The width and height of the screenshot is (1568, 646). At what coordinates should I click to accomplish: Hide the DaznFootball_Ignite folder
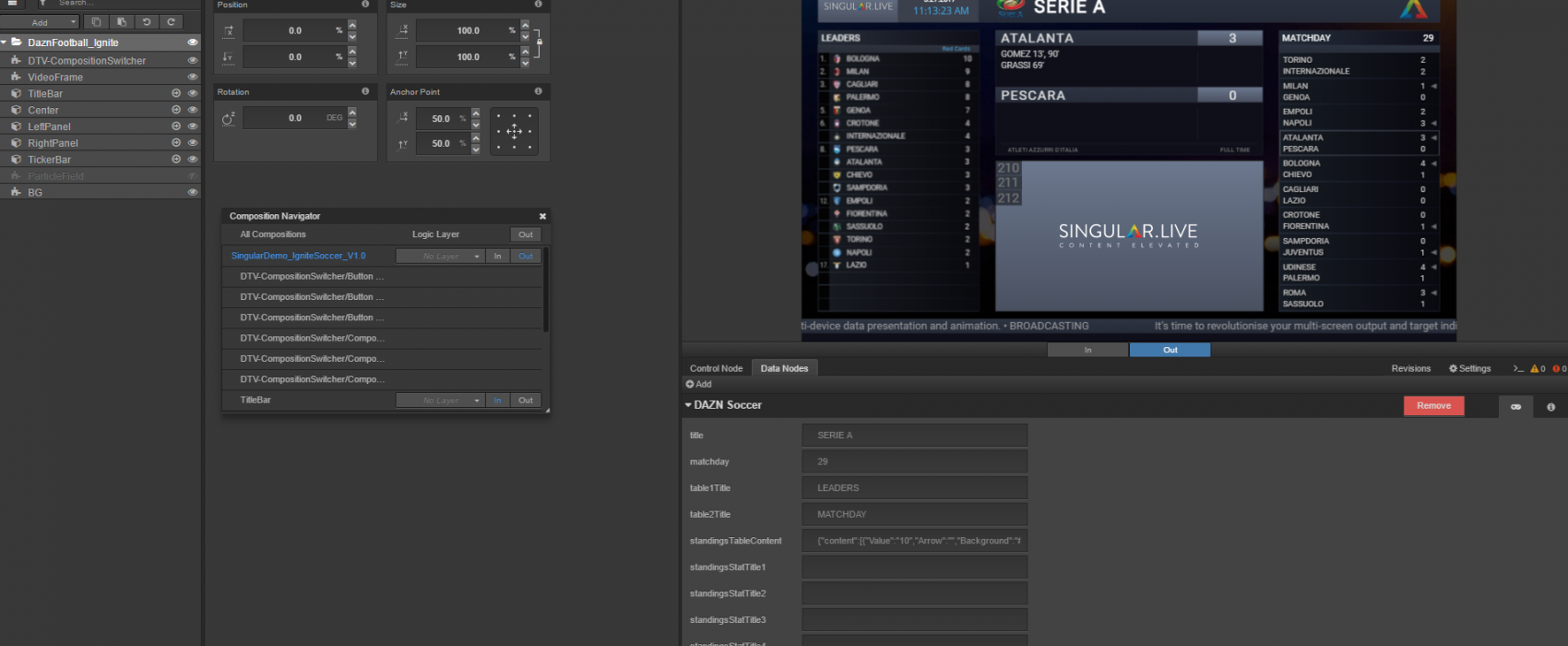click(192, 42)
